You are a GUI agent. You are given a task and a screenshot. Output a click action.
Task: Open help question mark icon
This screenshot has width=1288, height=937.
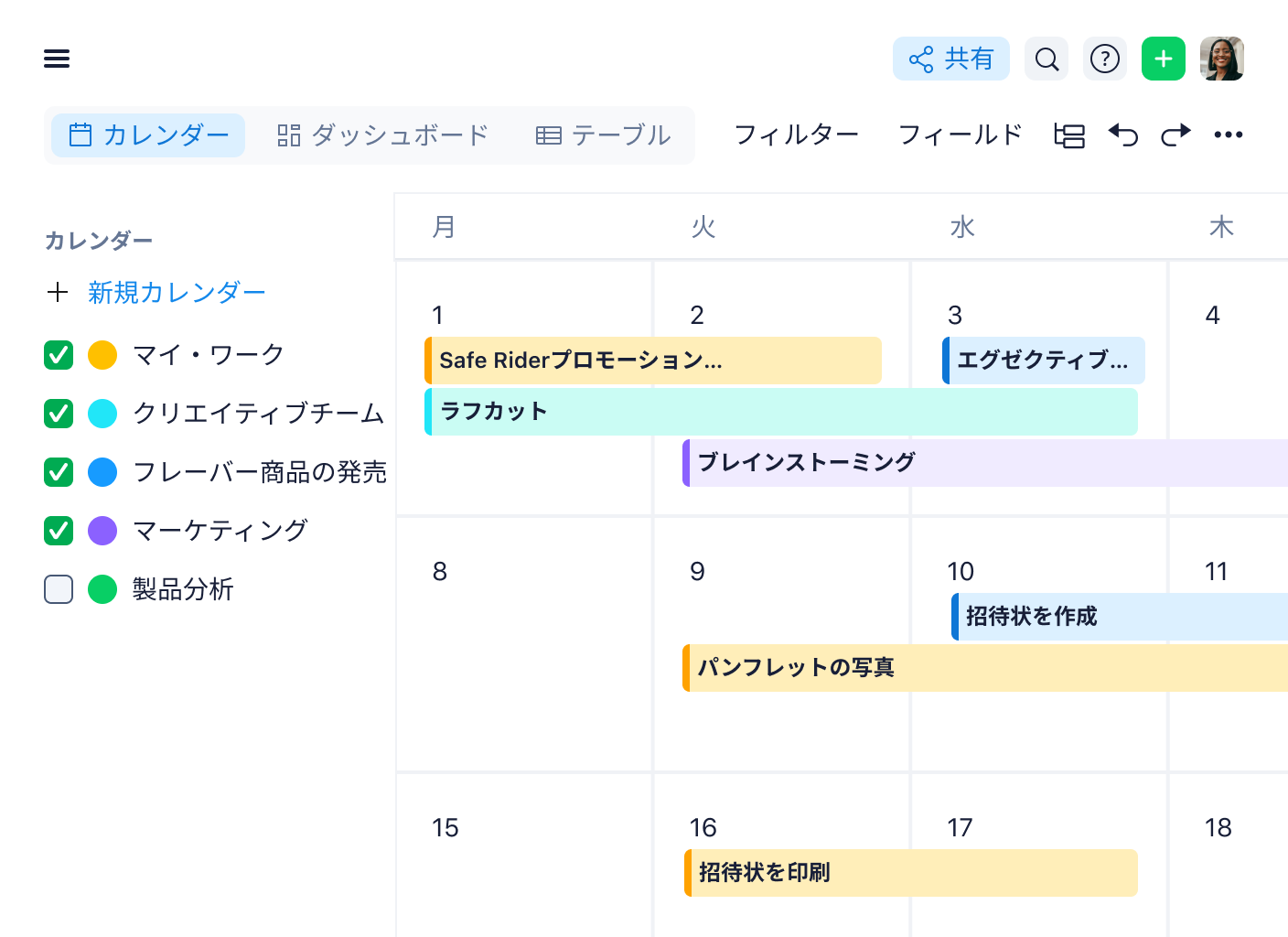(1105, 59)
